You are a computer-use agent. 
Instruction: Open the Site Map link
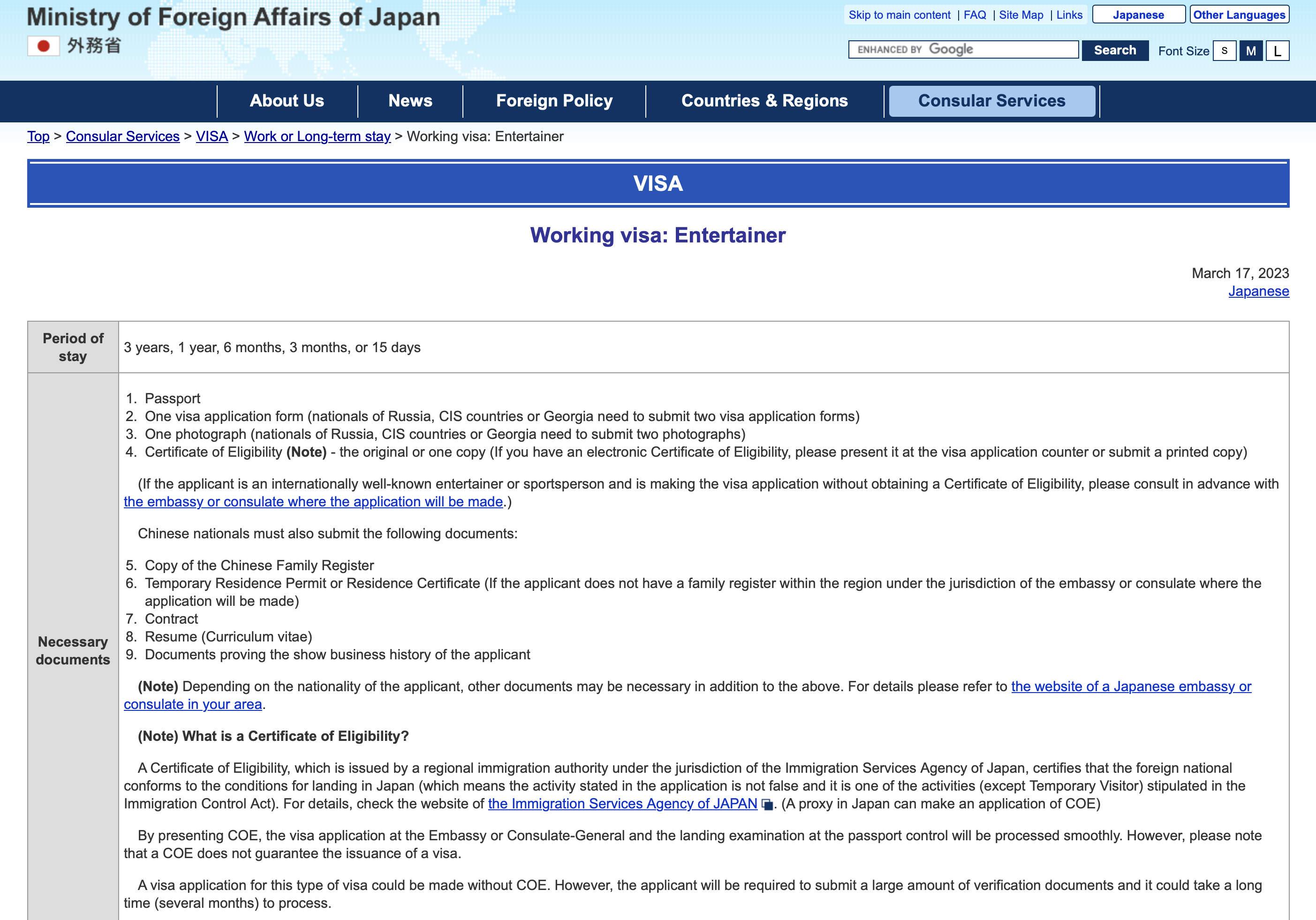(x=1021, y=15)
